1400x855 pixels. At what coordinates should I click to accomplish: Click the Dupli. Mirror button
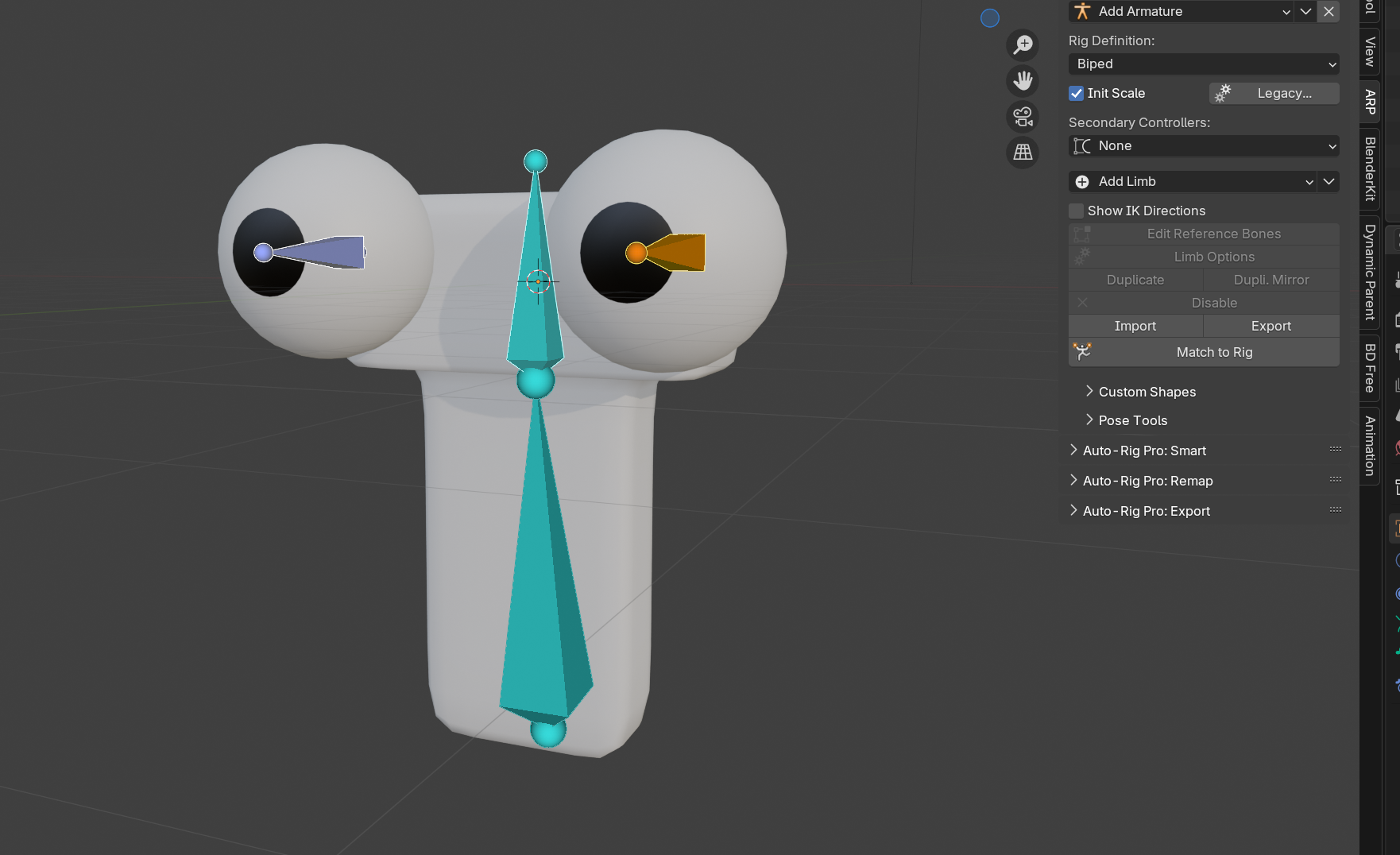click(x=1271, y=280)
